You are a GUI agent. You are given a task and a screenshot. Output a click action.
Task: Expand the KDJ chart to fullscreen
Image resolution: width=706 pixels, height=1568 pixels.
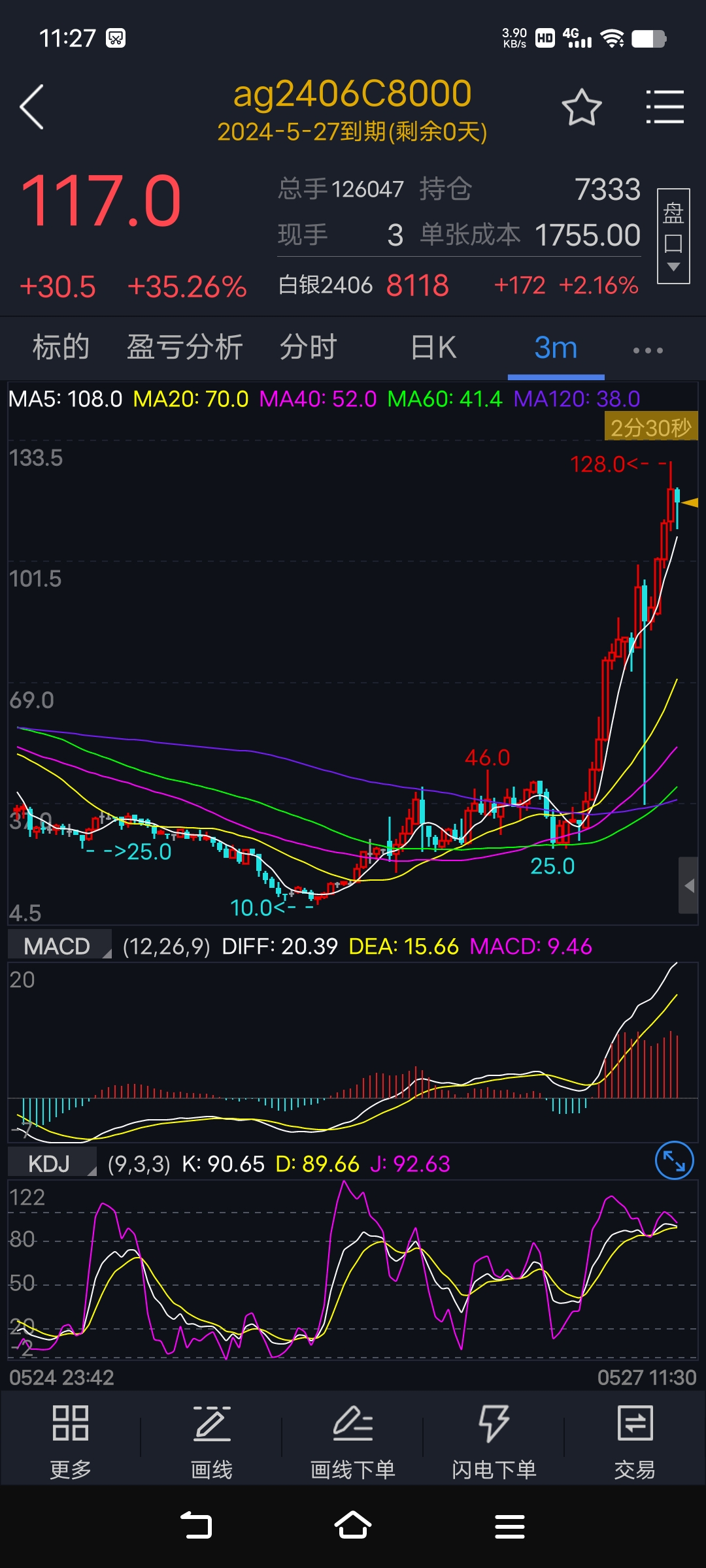[674, 1160]
